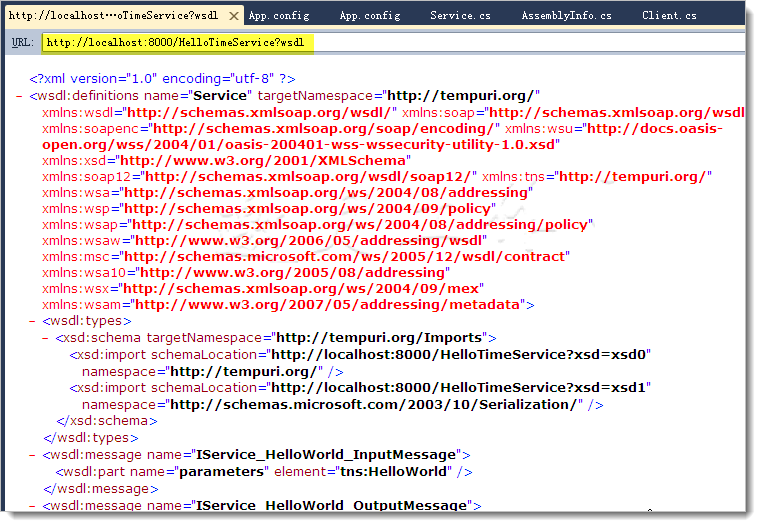
Task: Click the xmlns:wsam addressing/metadata URL
Action: [x=327, y=305]
